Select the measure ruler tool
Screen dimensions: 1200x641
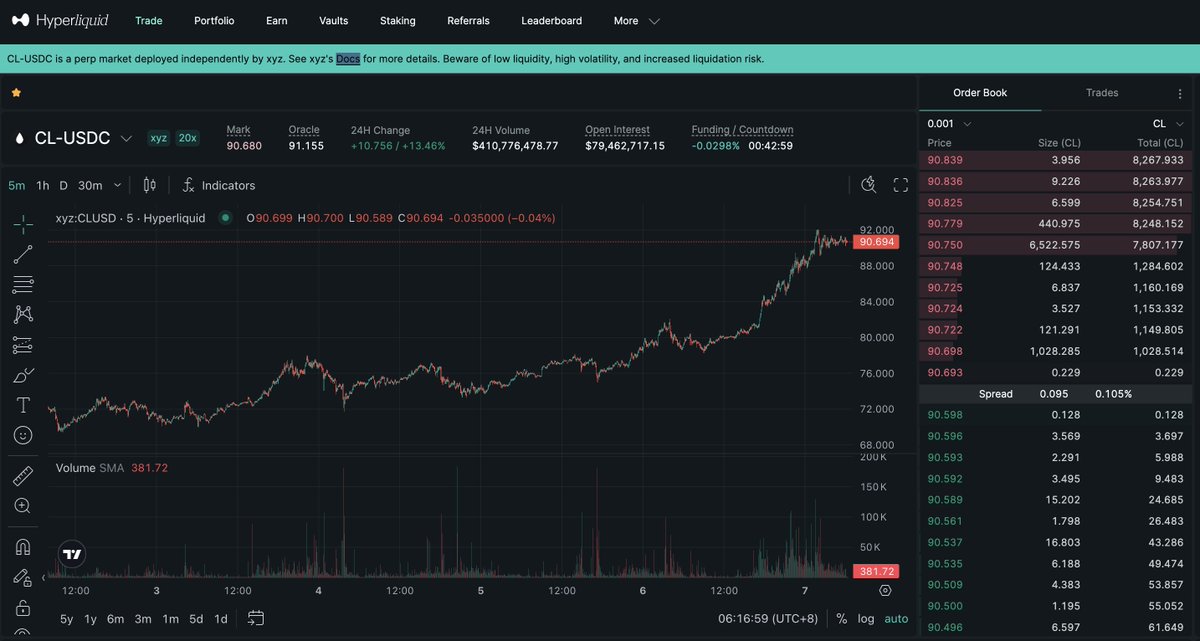pos(22,476)
